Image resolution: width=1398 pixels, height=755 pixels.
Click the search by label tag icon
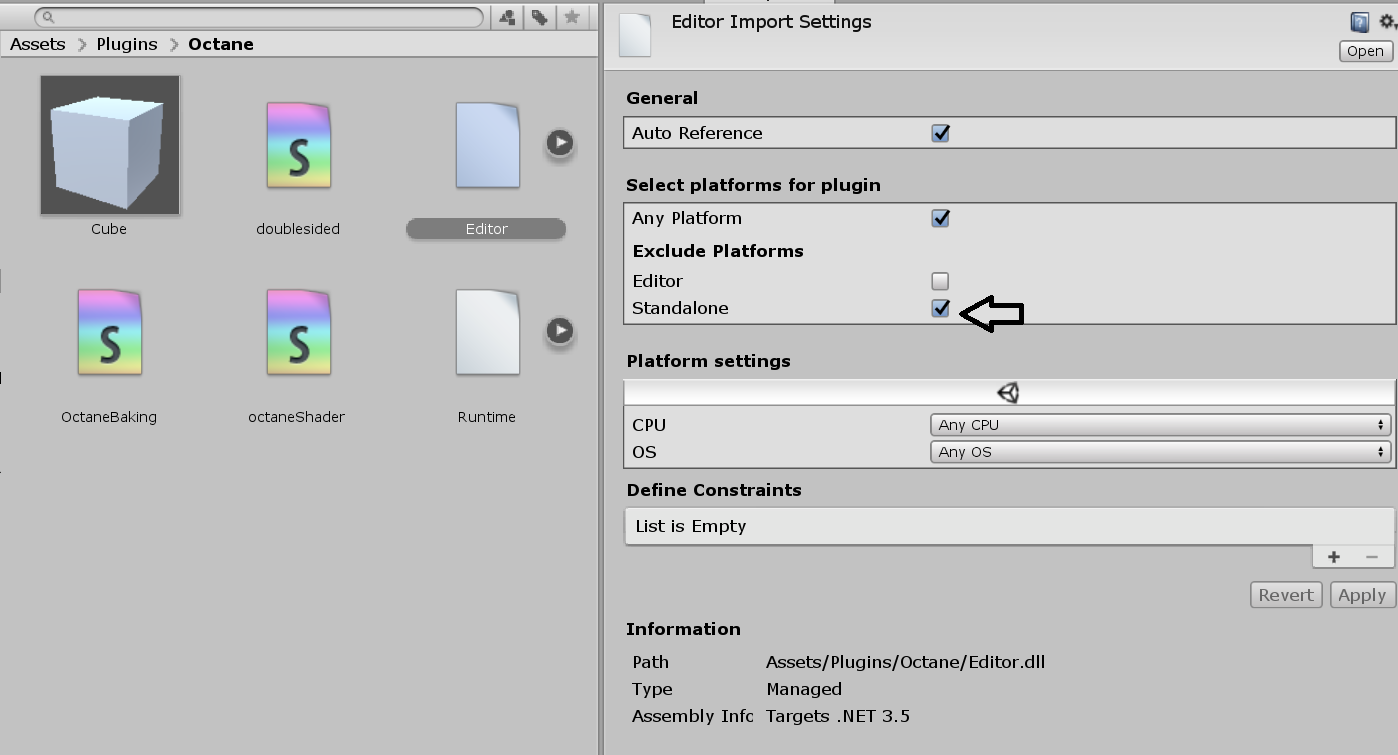539,17
